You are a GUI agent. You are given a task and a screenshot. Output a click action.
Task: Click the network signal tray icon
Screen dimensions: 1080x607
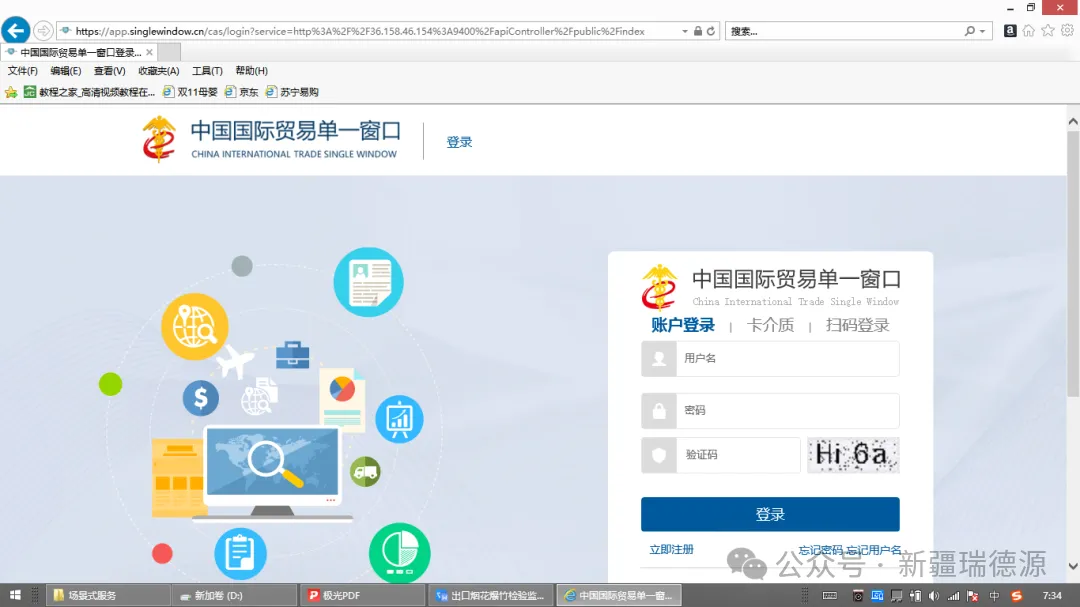(x=953, y=596)
